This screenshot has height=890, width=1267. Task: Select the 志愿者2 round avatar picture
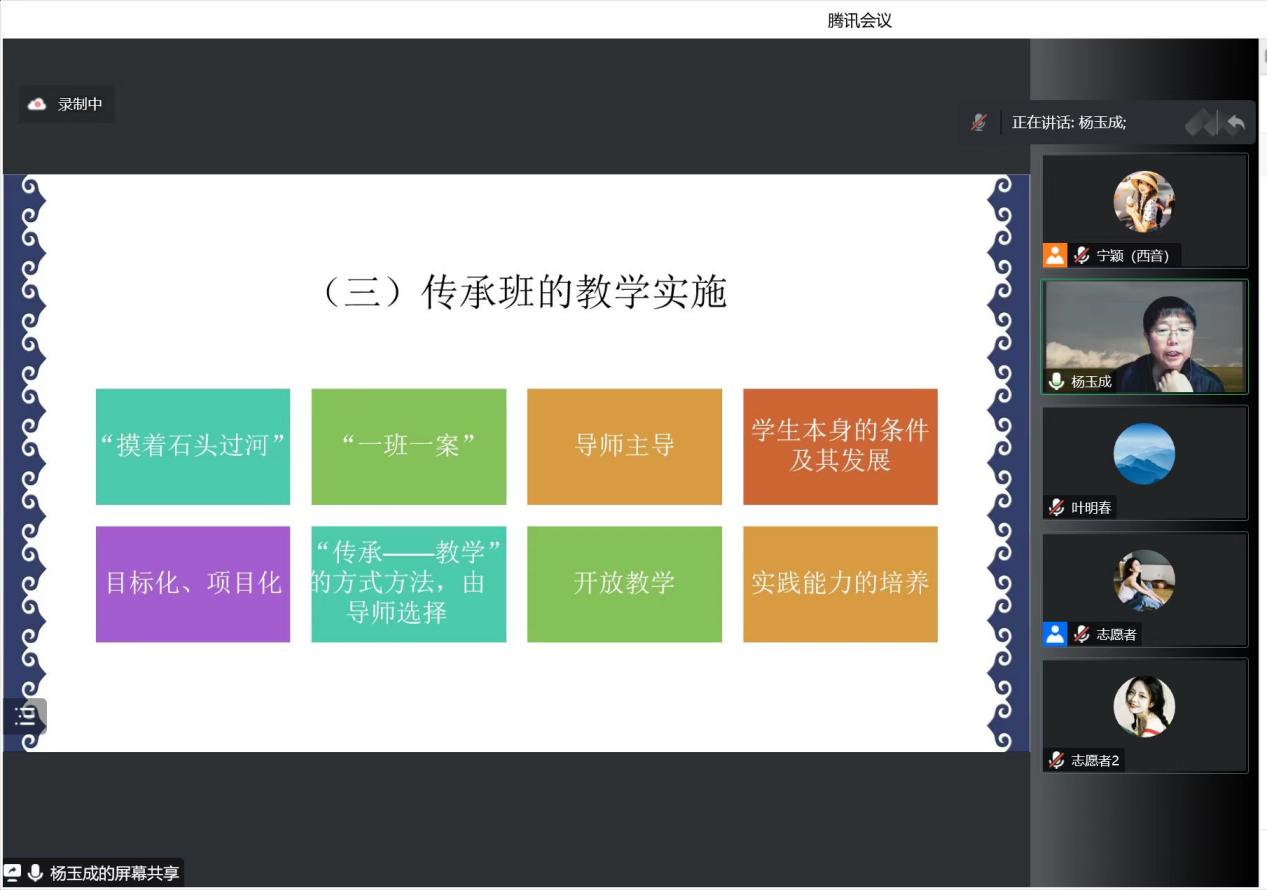(1144, 707)
